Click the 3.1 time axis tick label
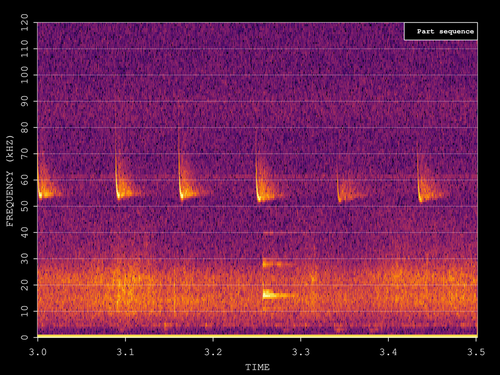The height and width of the screenshot is (375, 500). click(125, 352)
